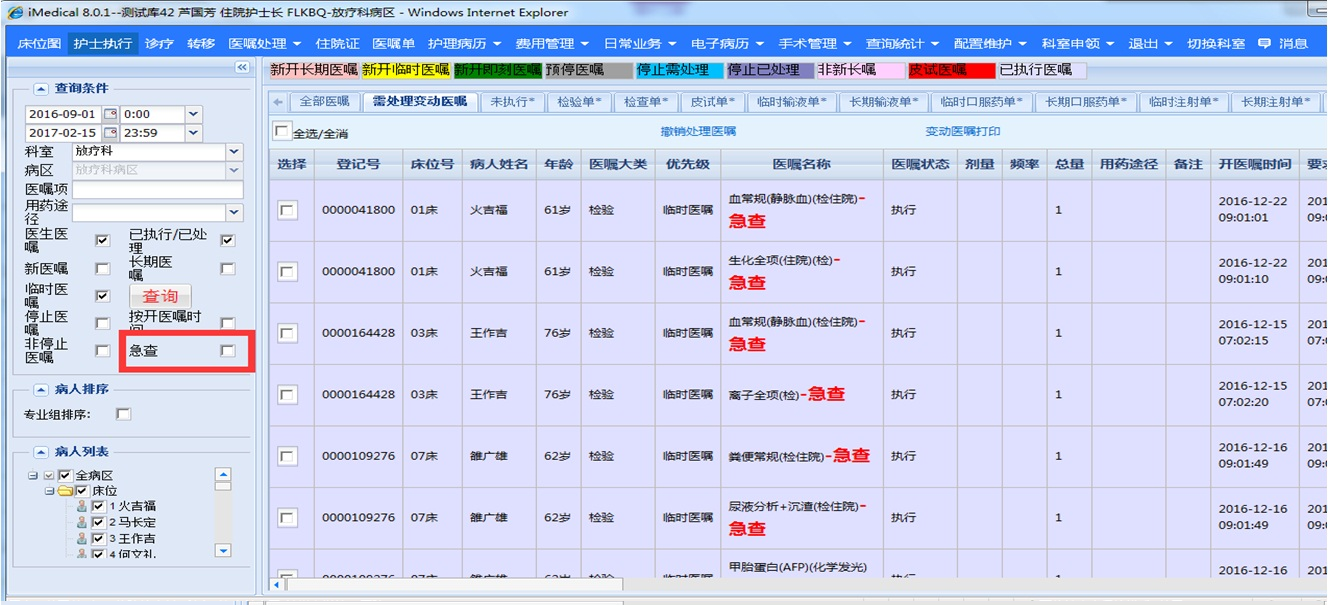Viewport: 1328px width, 605px height.
Task: Open the 医嘱处理 menu
Action: (x=264, y=44)
